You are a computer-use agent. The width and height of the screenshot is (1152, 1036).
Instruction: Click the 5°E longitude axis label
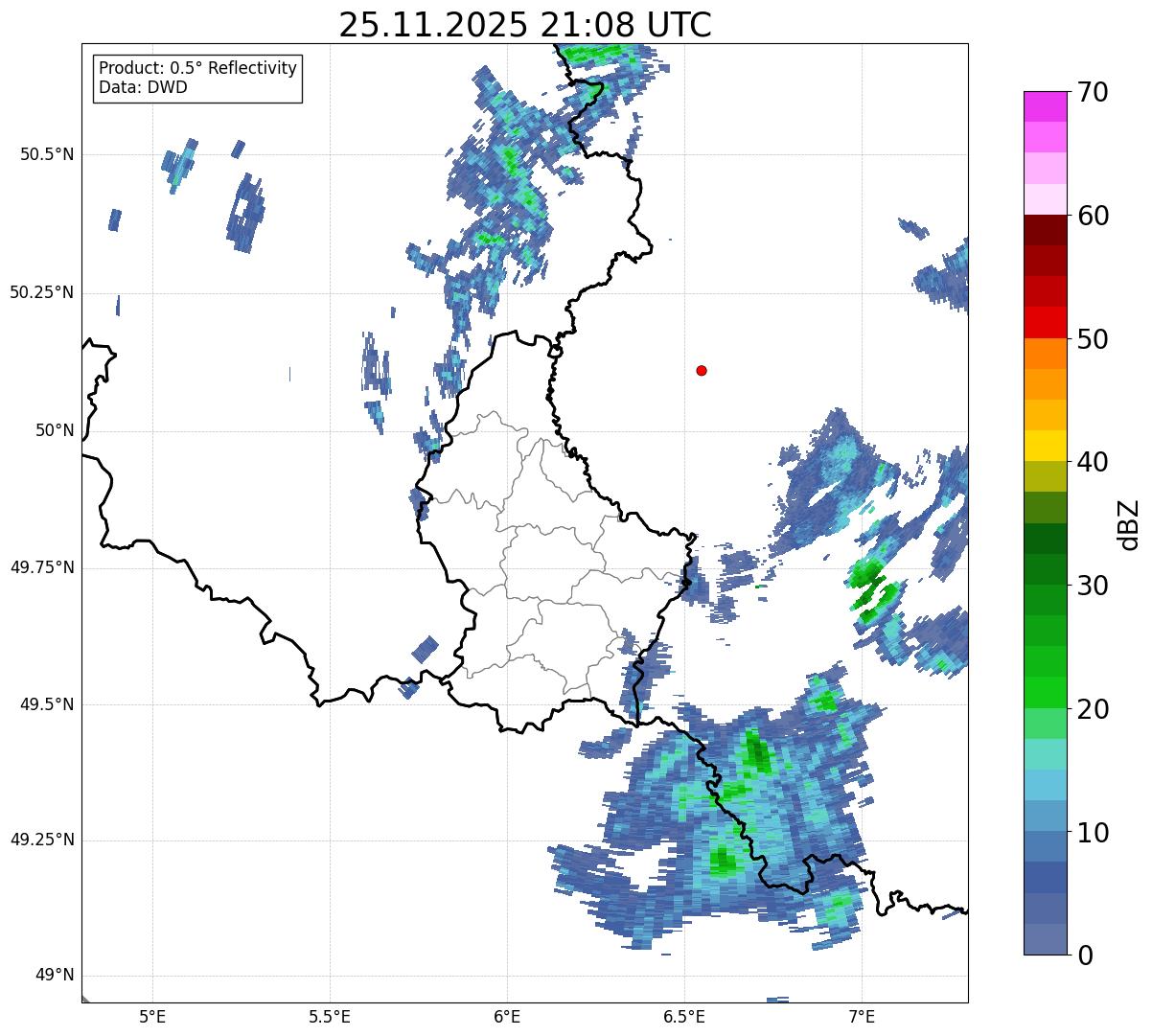point(152,1015)
